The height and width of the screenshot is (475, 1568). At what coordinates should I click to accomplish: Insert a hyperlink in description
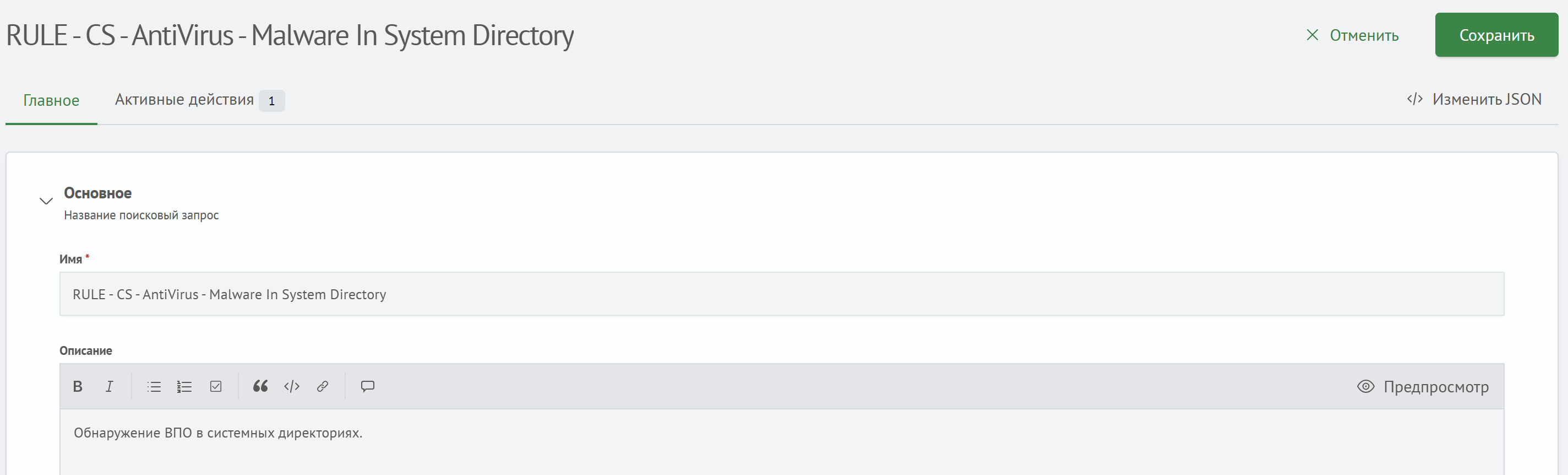point(323,387)
